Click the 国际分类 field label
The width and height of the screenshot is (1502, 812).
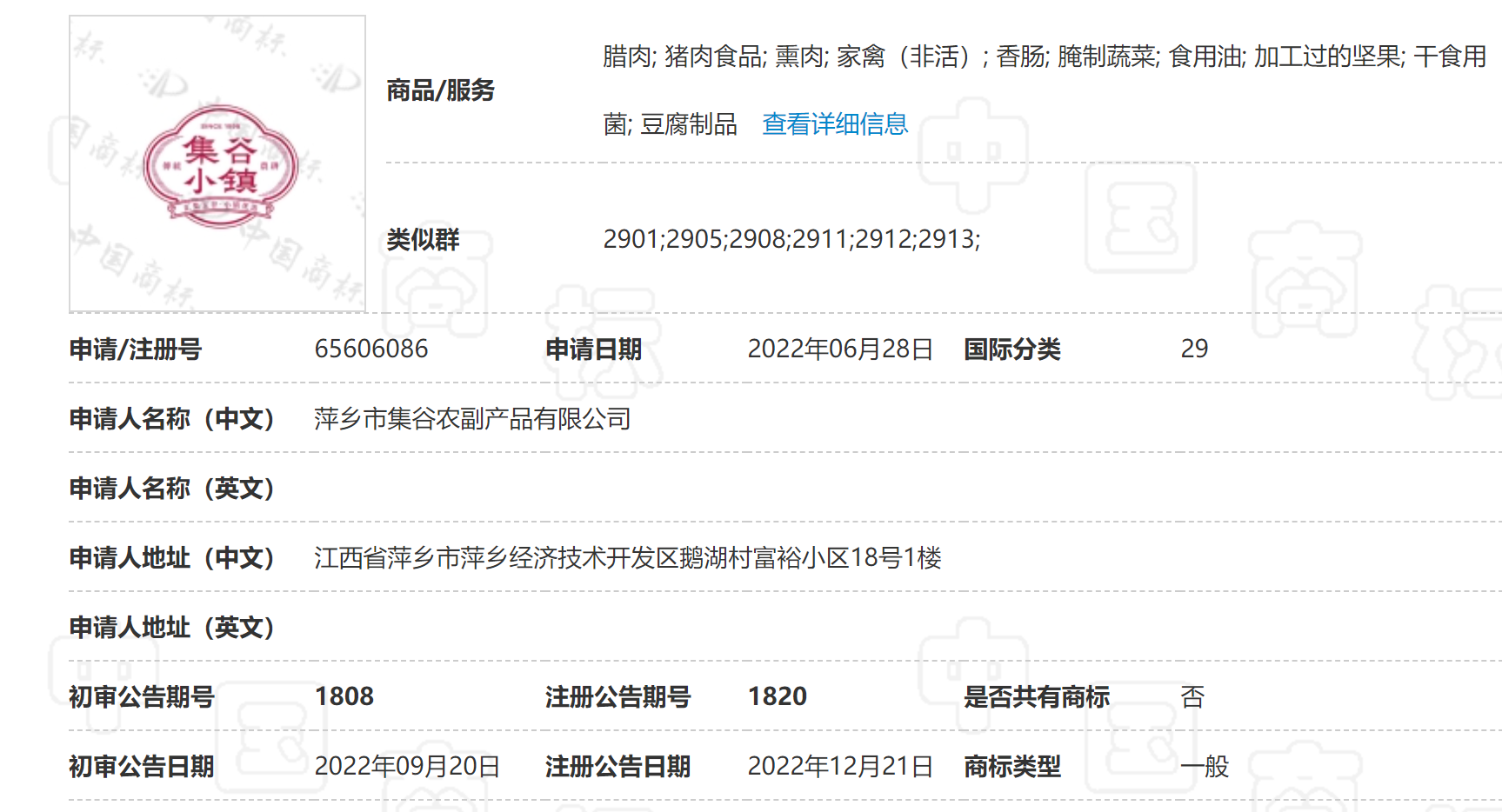[x=1013, y=349]
